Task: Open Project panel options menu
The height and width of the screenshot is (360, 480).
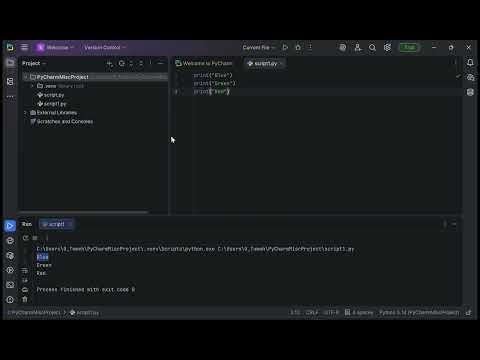Action: (x=150, y=63)
